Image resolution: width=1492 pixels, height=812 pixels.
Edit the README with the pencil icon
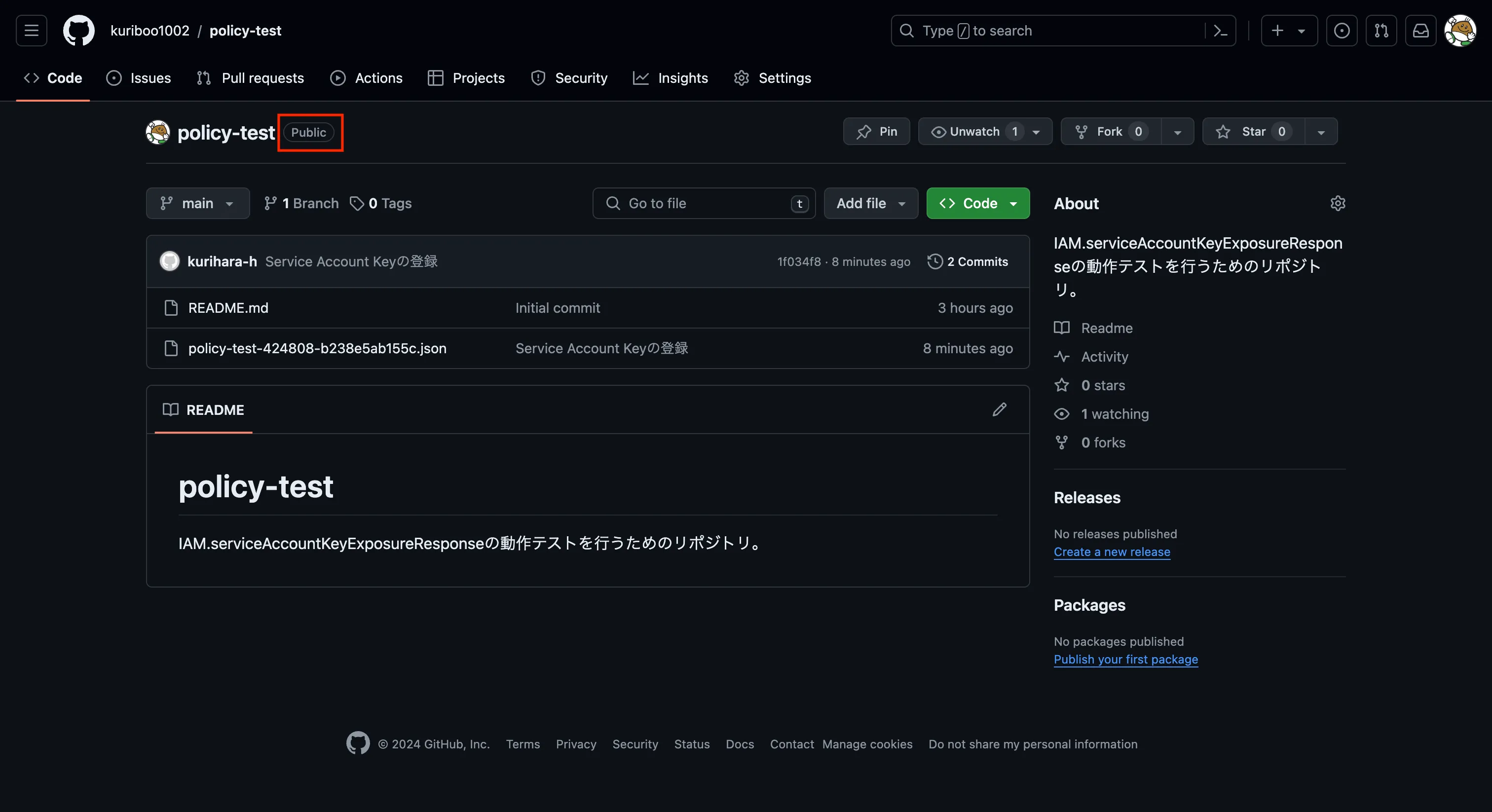pos(1000,409)
